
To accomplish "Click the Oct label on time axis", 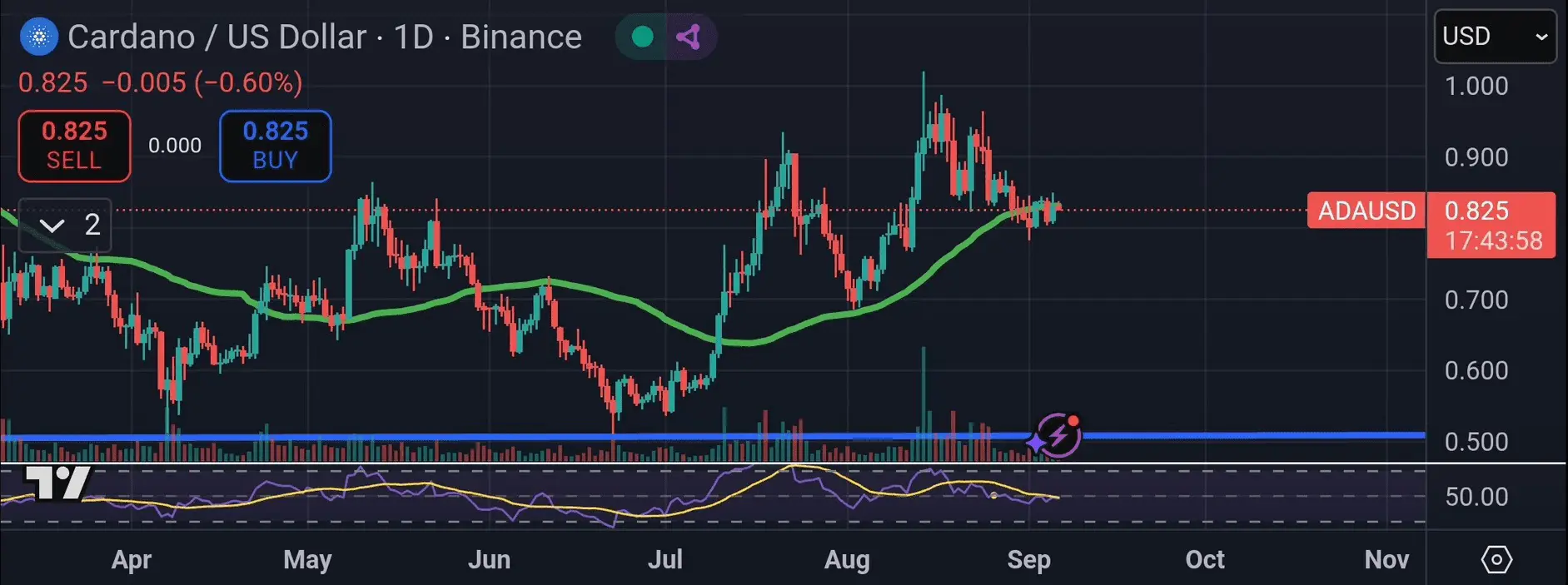I will pyautogui.click(x=1205, y=559).
